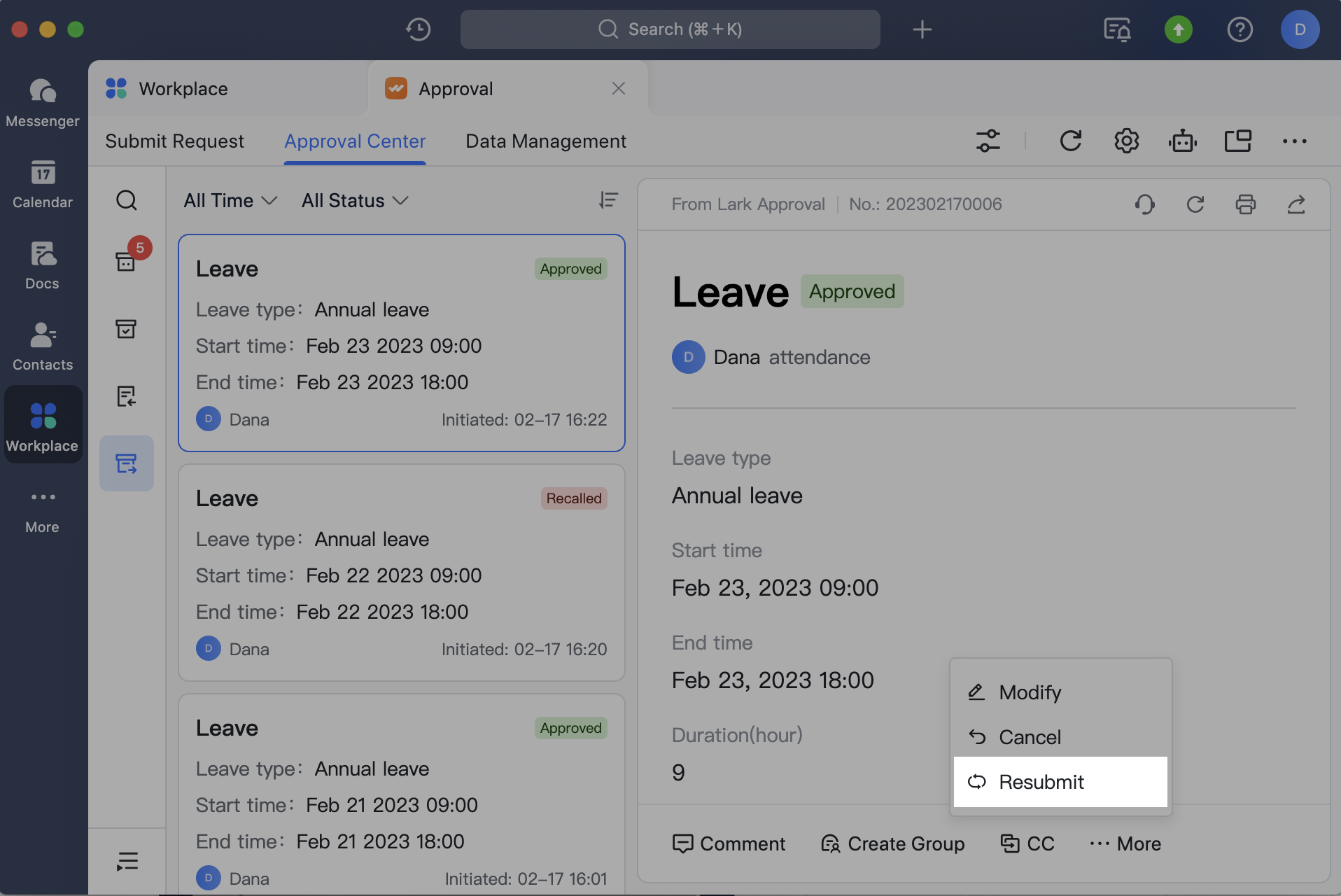Open Messenger from the left sidebar
This screenshot has width=1341, height=896.
[42, 102]
